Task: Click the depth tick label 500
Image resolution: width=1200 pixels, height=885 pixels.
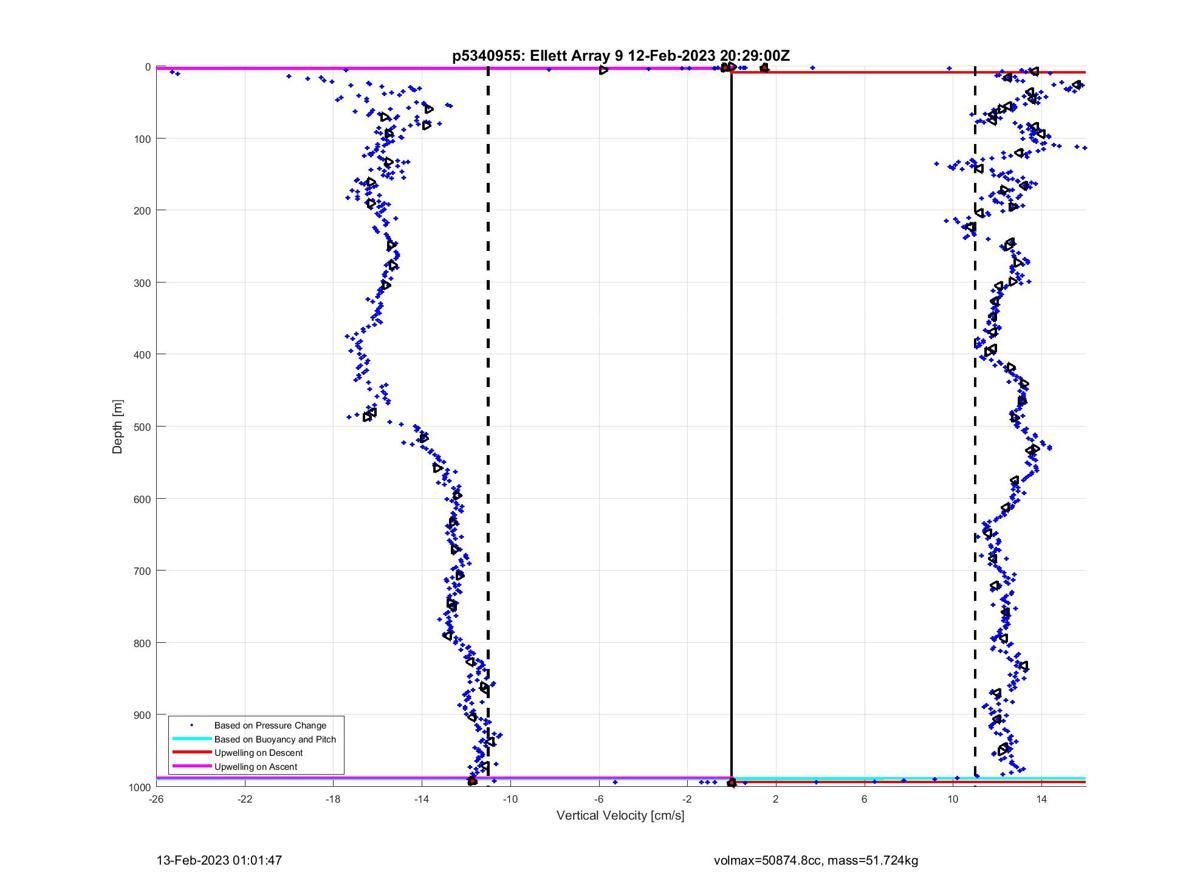Action: tap(142, 427)
